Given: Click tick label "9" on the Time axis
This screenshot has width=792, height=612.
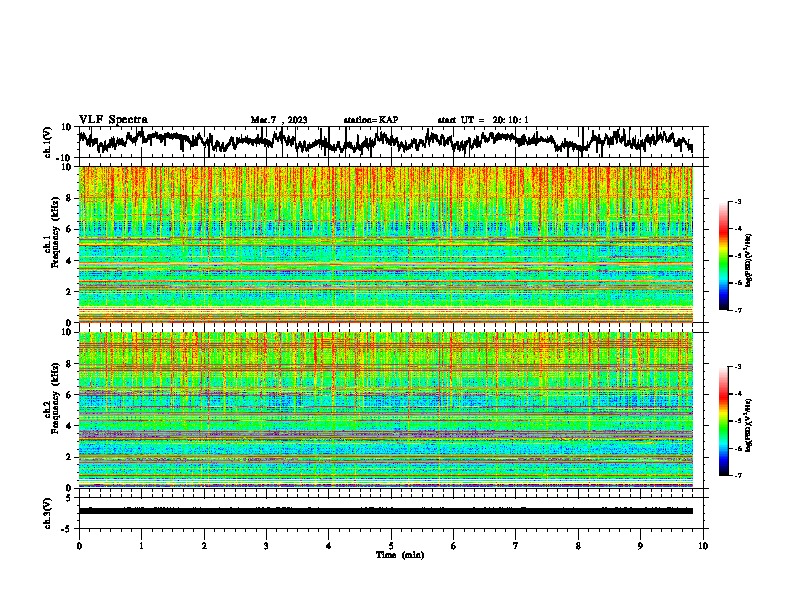Looking at the screenshot, I should 640,546.
